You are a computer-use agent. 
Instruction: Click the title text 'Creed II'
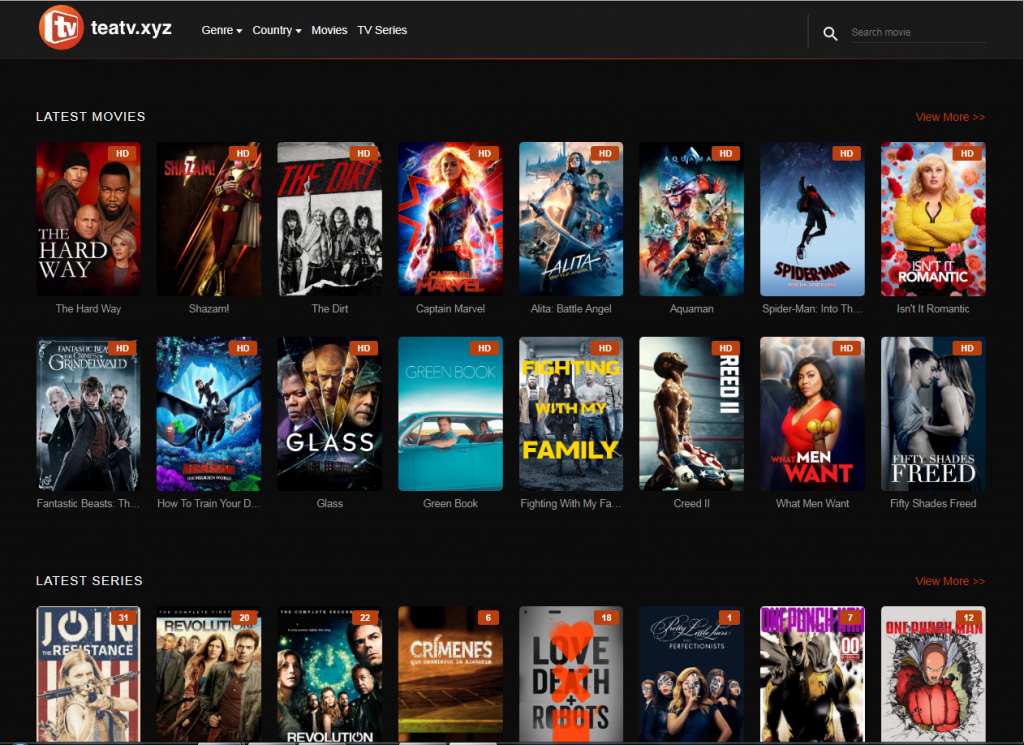tap(692, 503)
